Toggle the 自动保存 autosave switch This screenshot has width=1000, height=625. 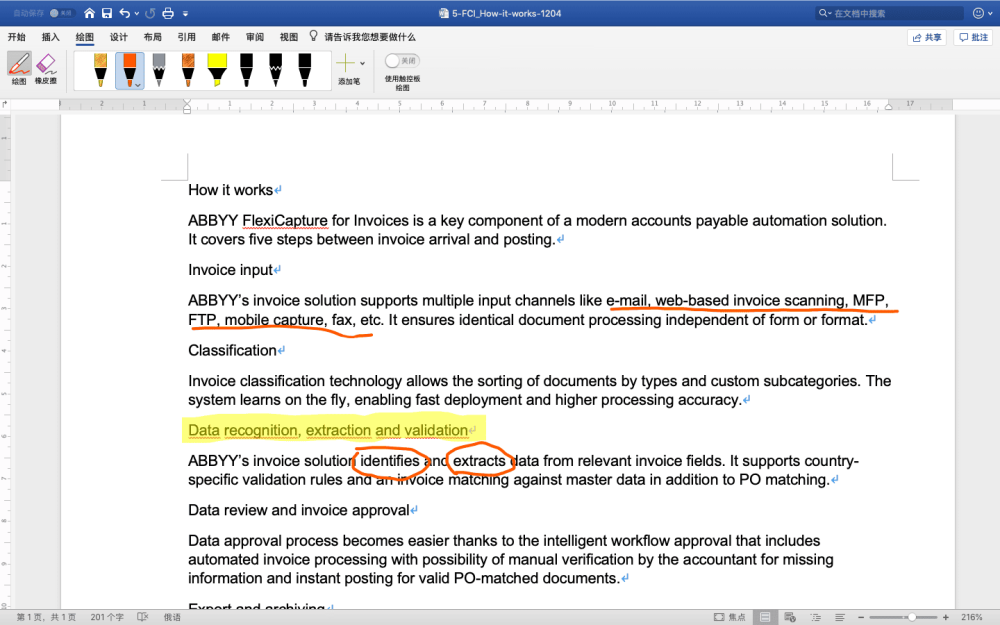point(61,13)
